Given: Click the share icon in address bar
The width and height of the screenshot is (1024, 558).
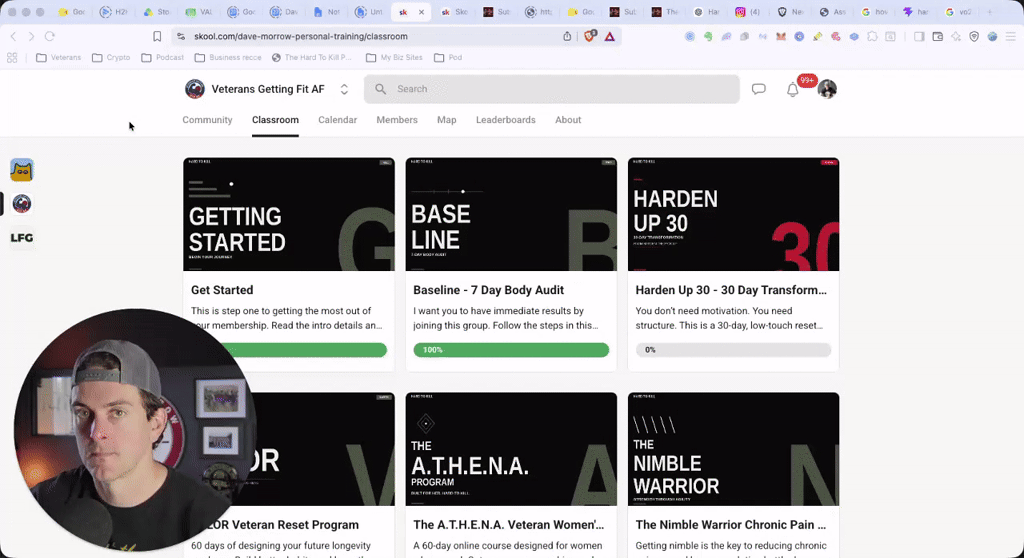Looking at the screenshot, I should coord(567,37).
